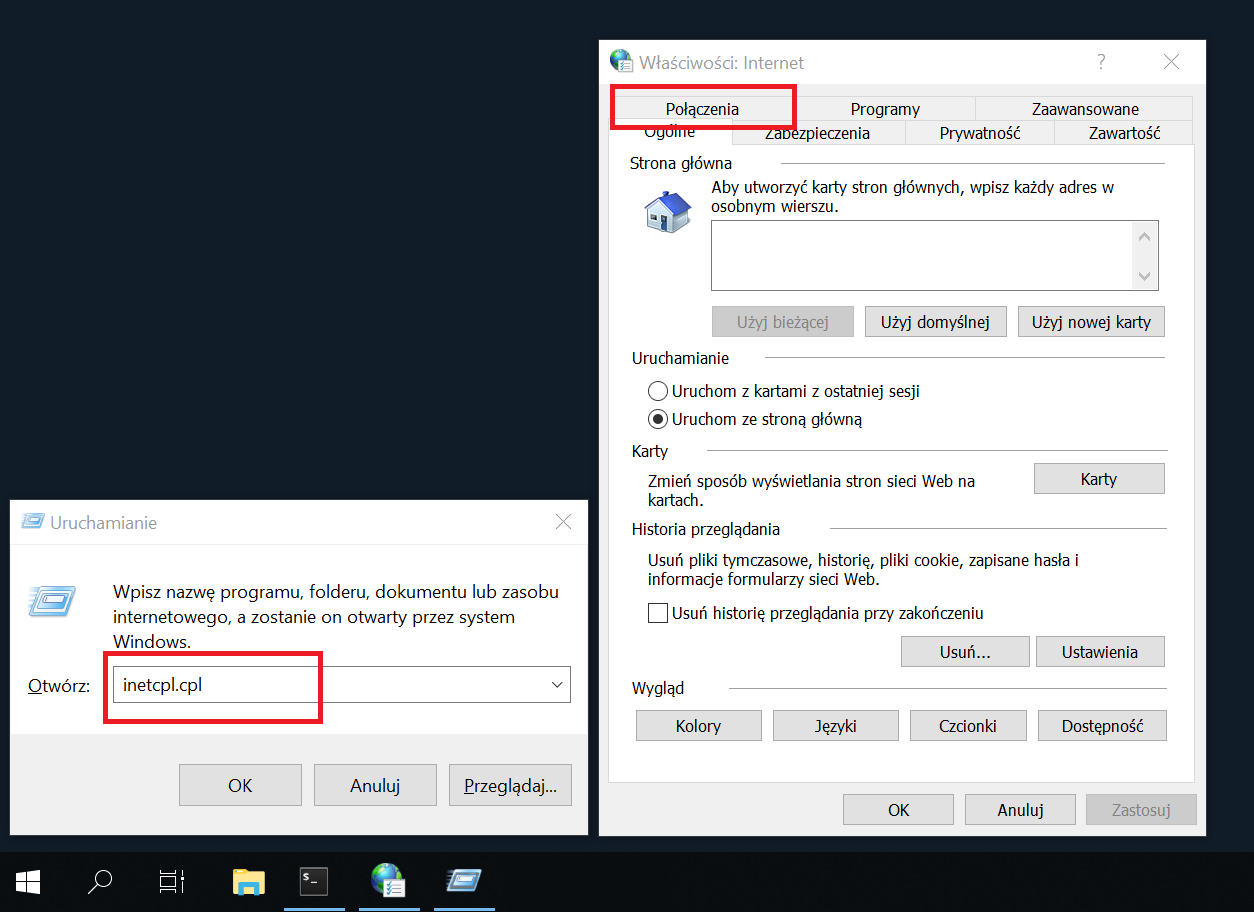
Task: Expand the Otwórz combo box dropdown arrow
Action: pyautogui.click(x=556, y=685)
